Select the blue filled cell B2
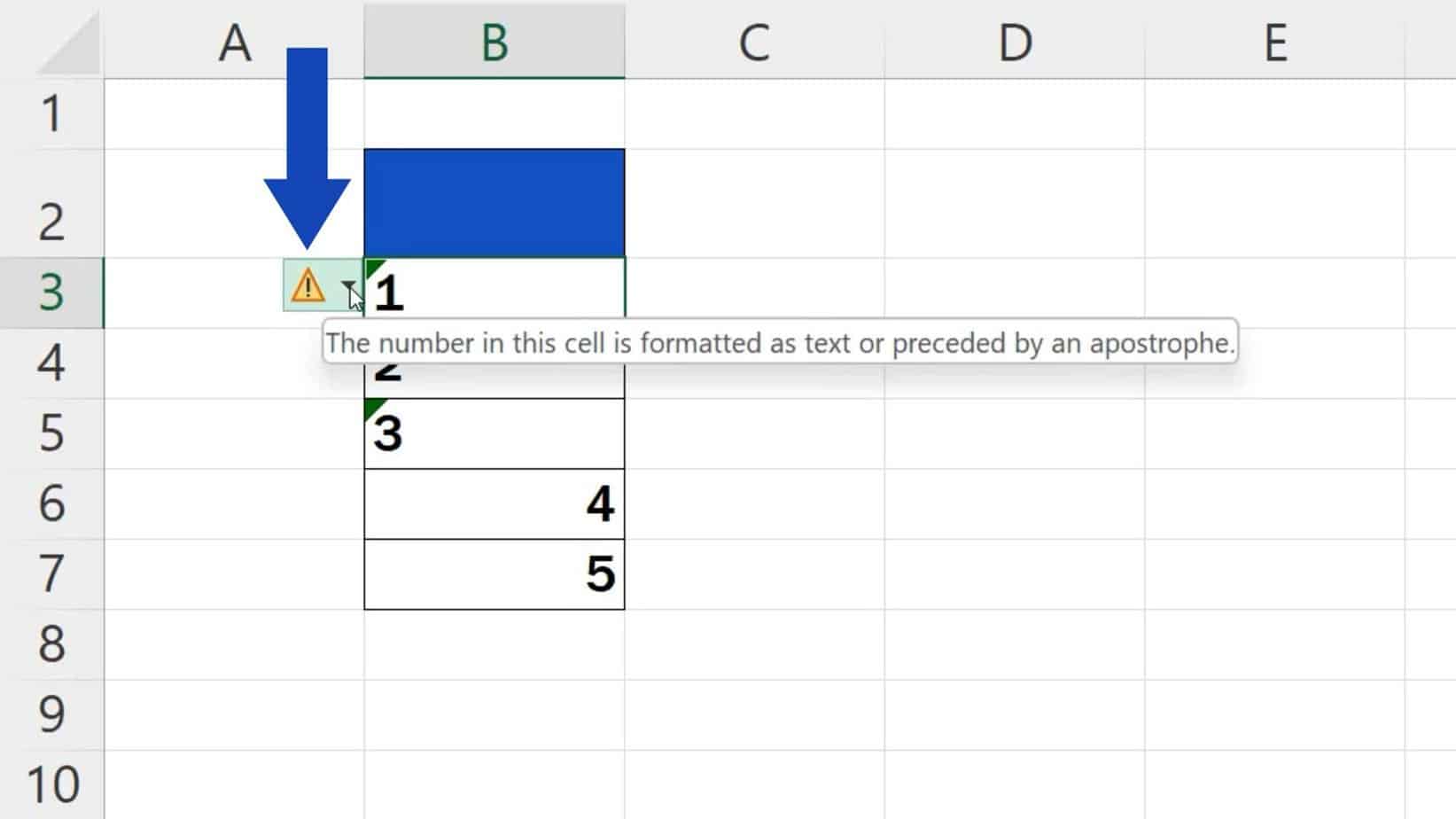The image size is (1456, 819). tap(494, 202)
